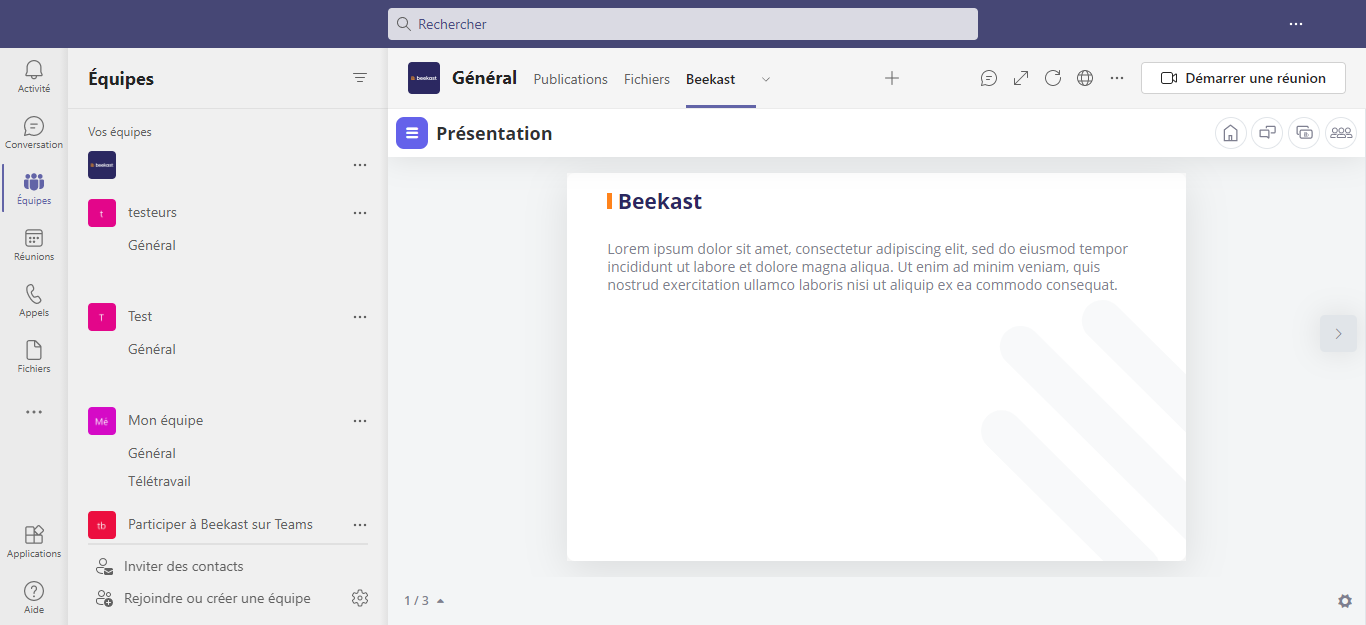This screenshot has width=1366, height=625.
Task: Click the Beekast home icon button
Action: click(1231, 133)
